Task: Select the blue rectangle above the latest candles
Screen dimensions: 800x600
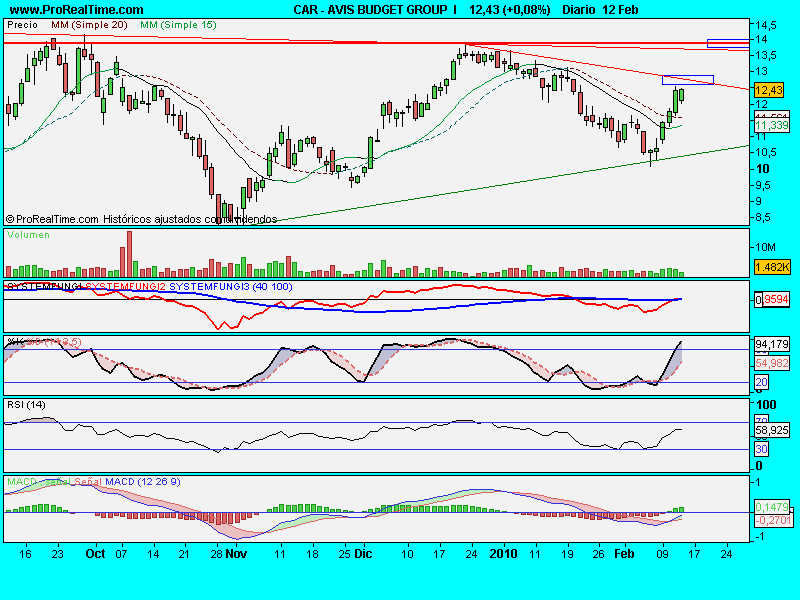Action: [688, 80]
